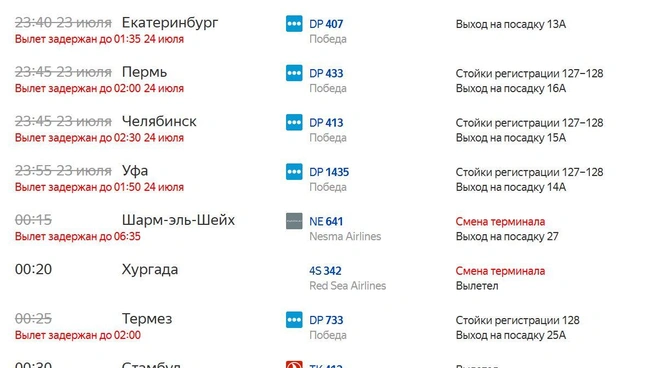Open flight DP 1435 to Ufa
656x368 pixels.
329,172
